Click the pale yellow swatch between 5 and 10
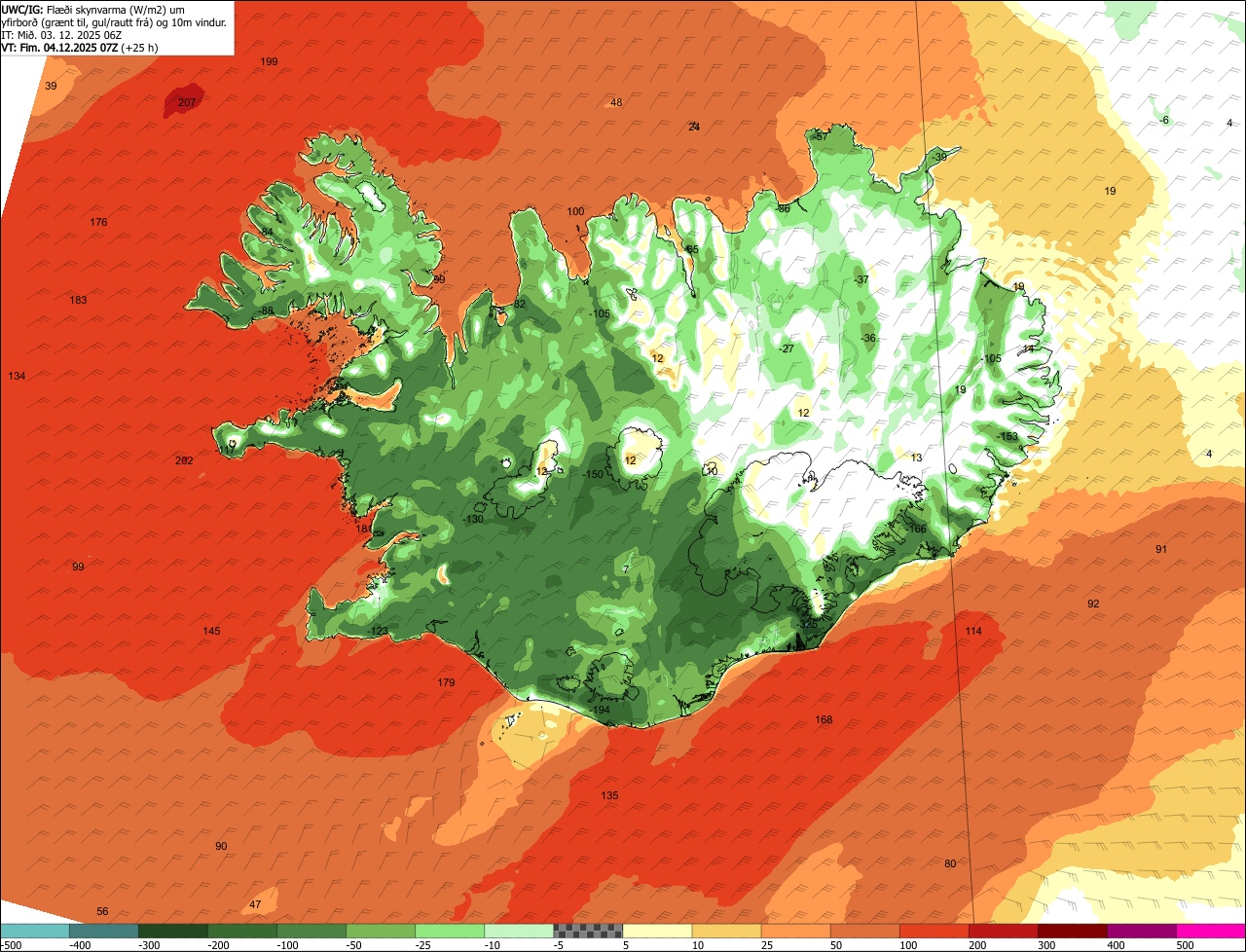The width and height of the screenshot is (1246, 952). (x=657, y=931)
